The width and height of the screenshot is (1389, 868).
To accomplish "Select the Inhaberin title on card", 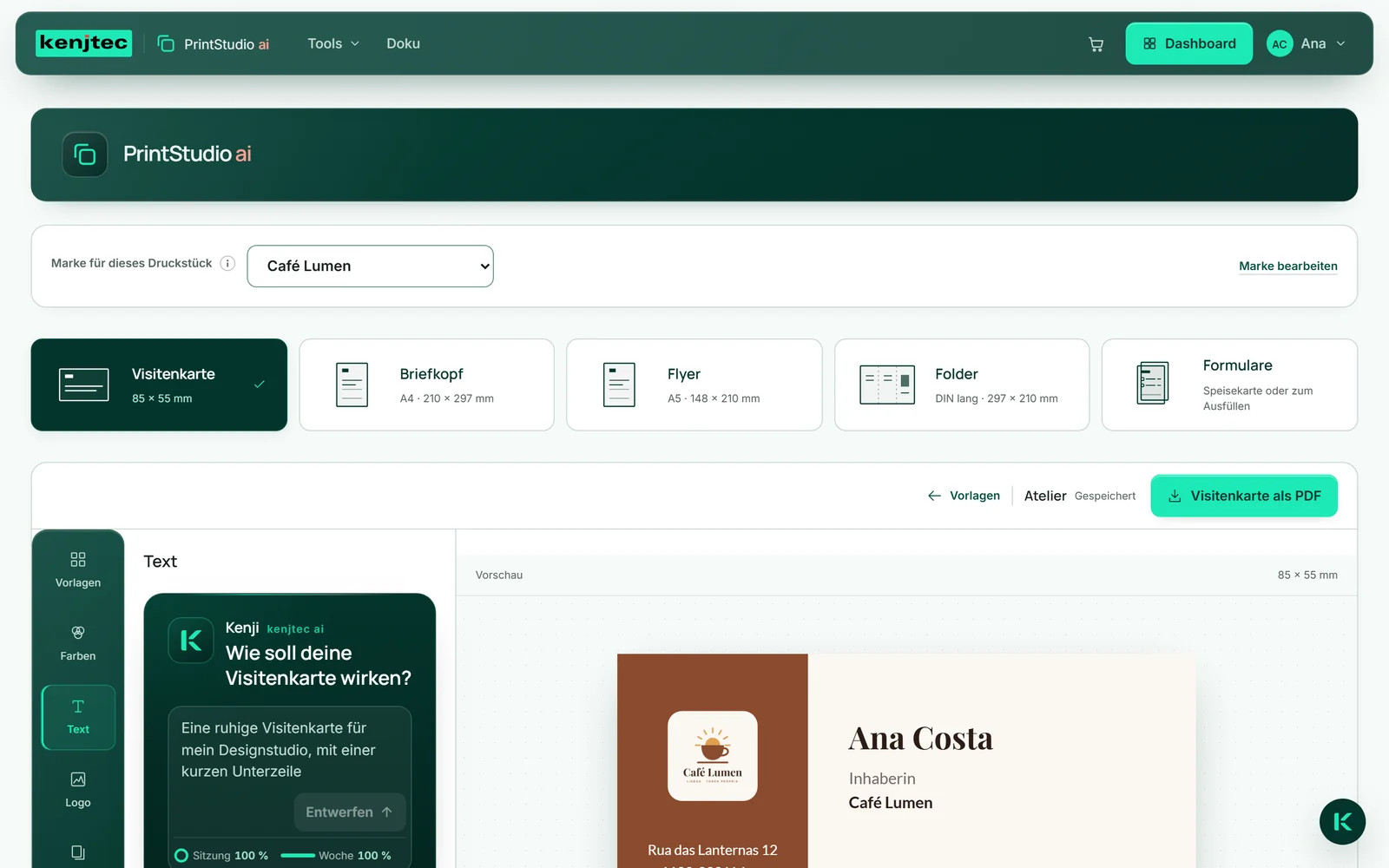I will point(882,779).
